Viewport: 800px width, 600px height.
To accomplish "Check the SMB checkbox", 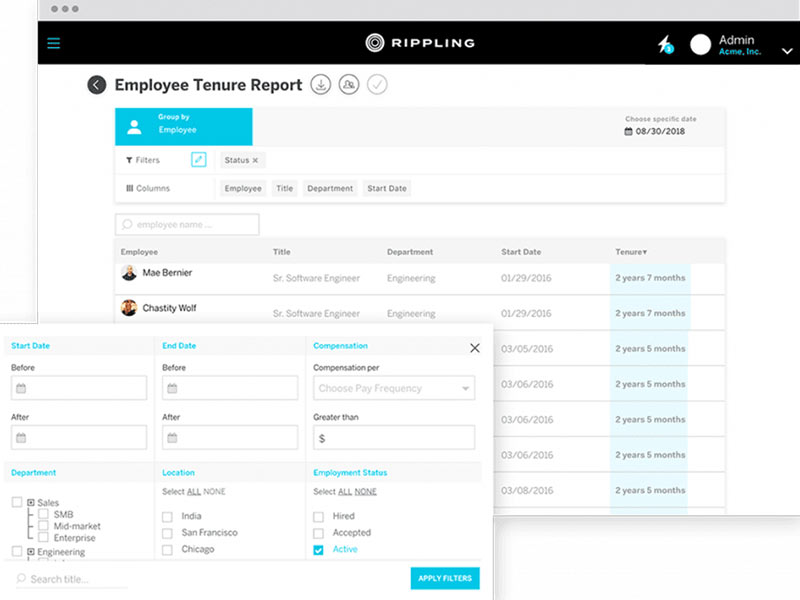I will coord(43,514).
